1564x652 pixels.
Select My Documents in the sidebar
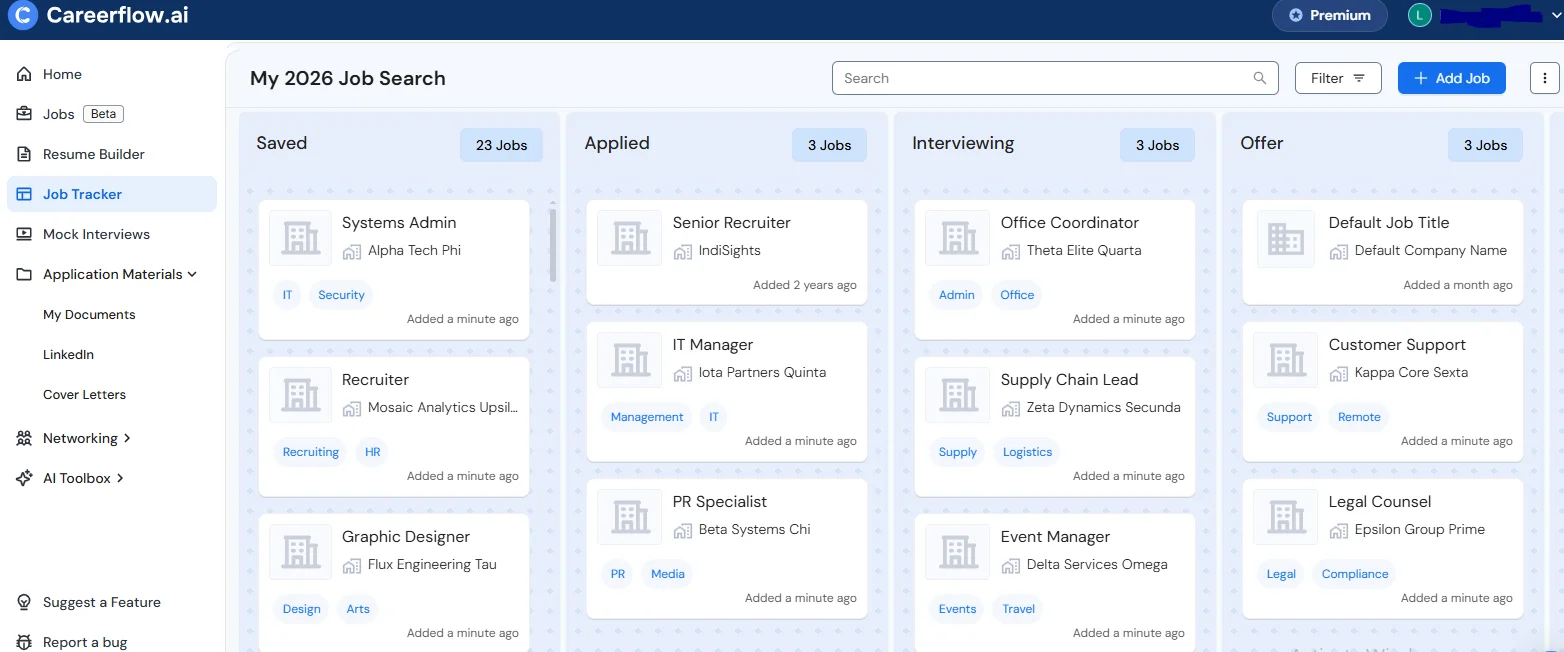tap(89, 314)
